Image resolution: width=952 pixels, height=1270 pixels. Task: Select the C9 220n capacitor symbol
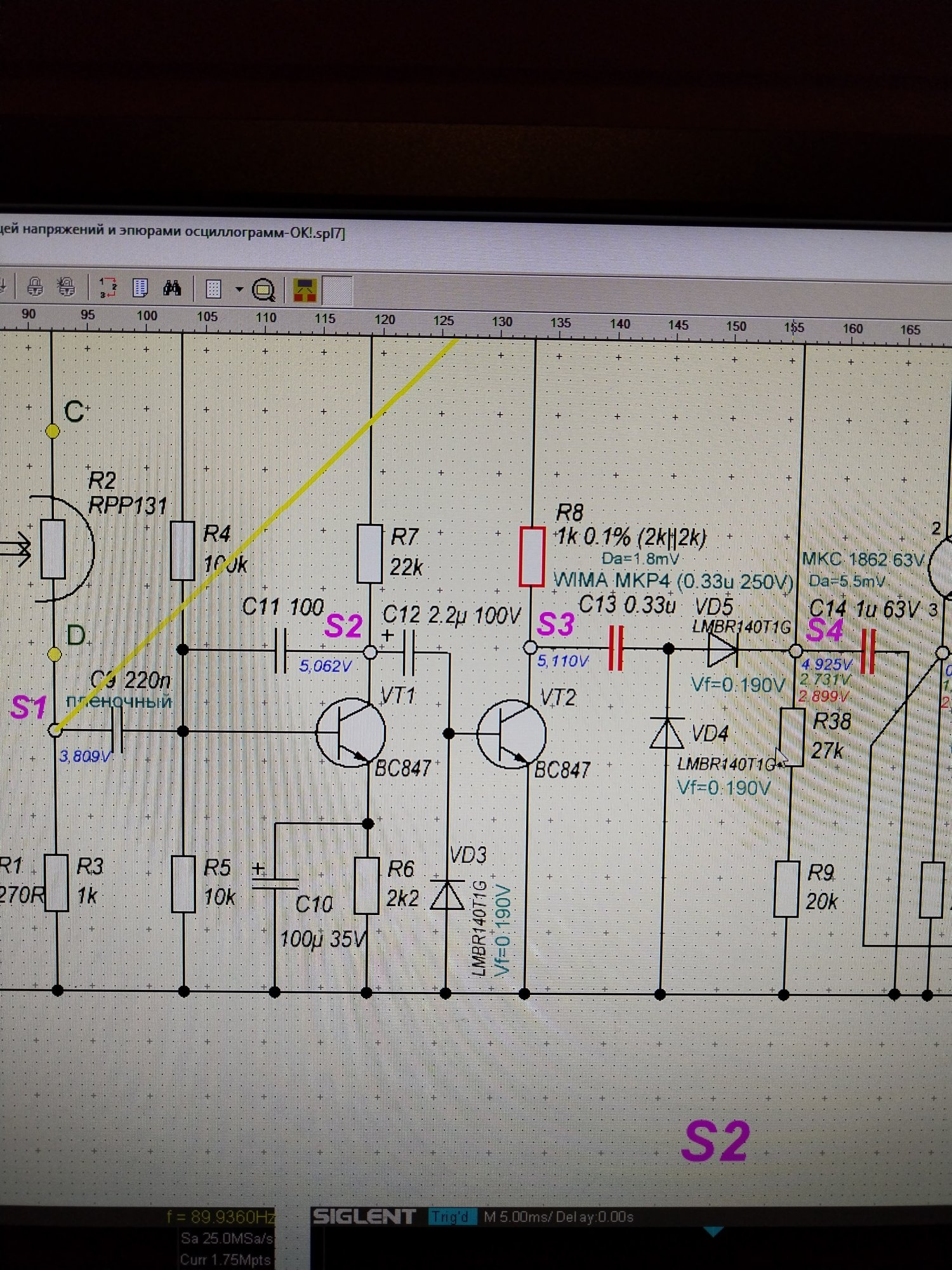point(117,730)
